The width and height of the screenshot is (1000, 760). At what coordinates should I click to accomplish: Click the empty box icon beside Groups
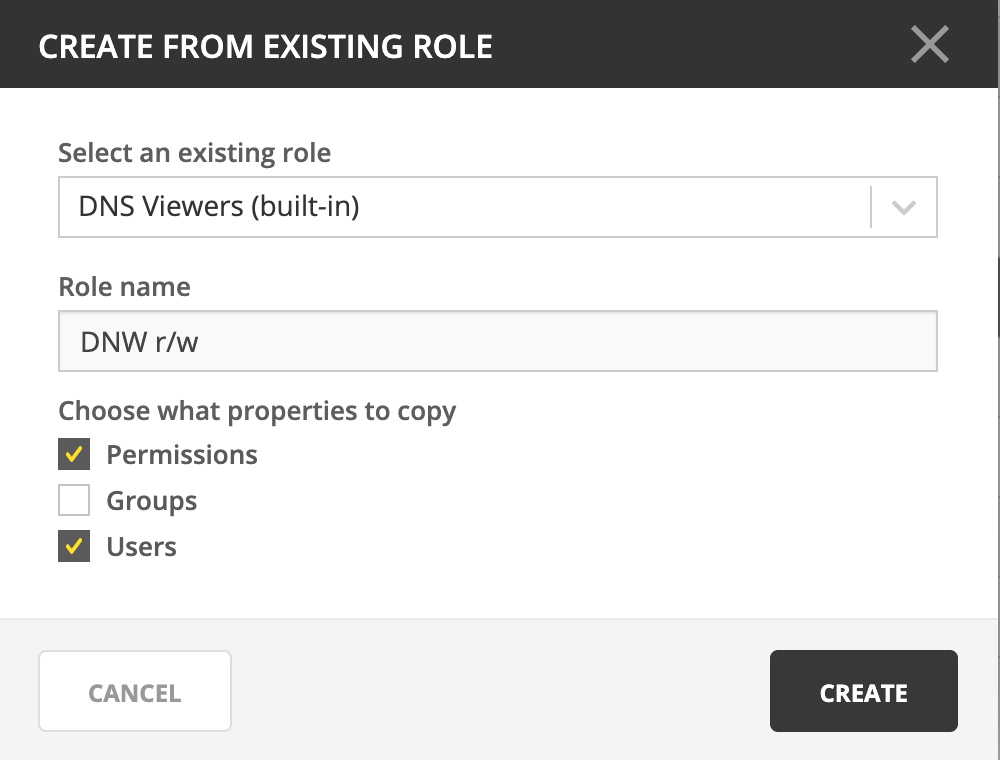(74, 501)
